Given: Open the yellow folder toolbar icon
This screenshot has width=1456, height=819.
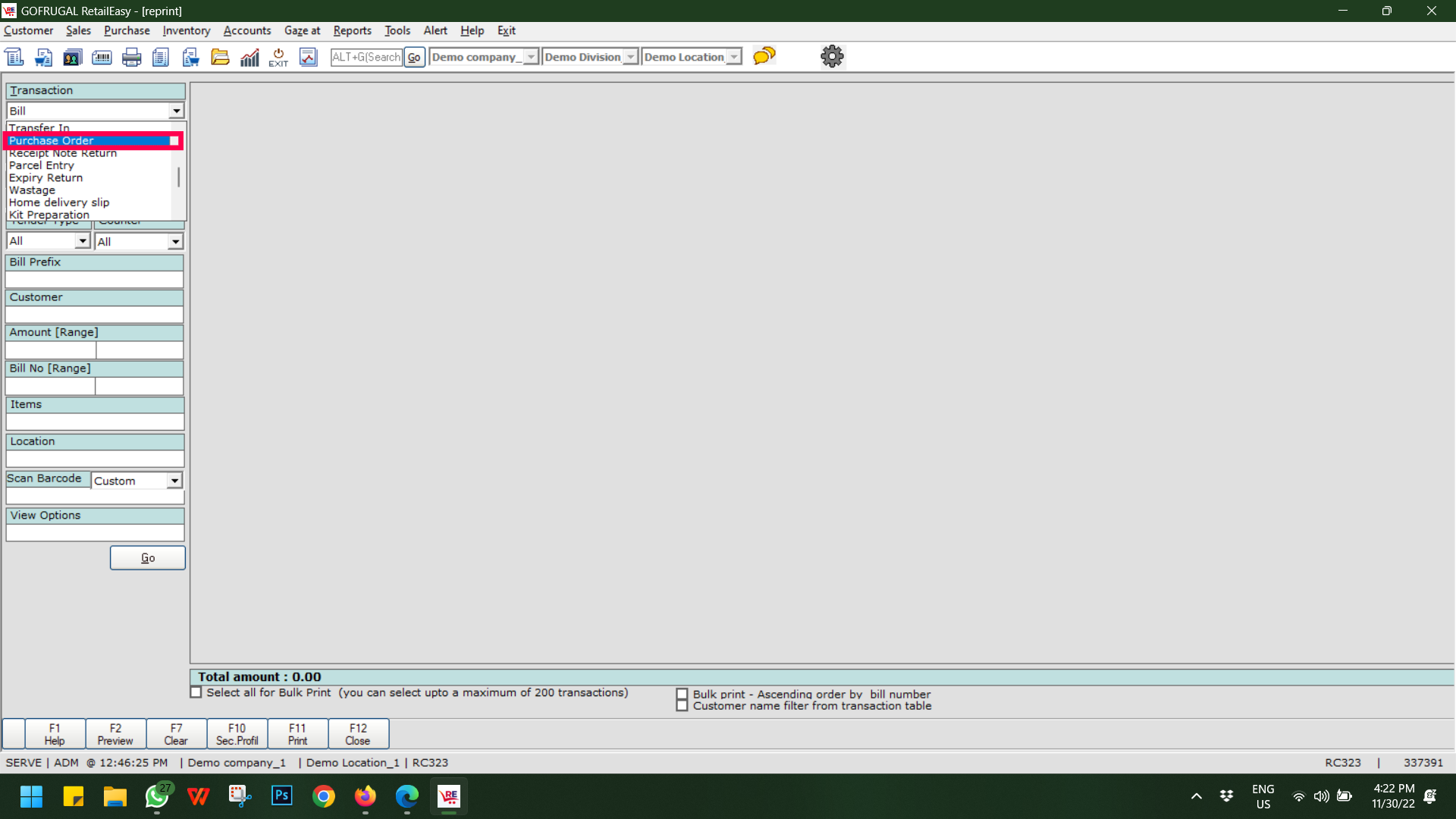Looking at the screenshot, I should [220, 57].
